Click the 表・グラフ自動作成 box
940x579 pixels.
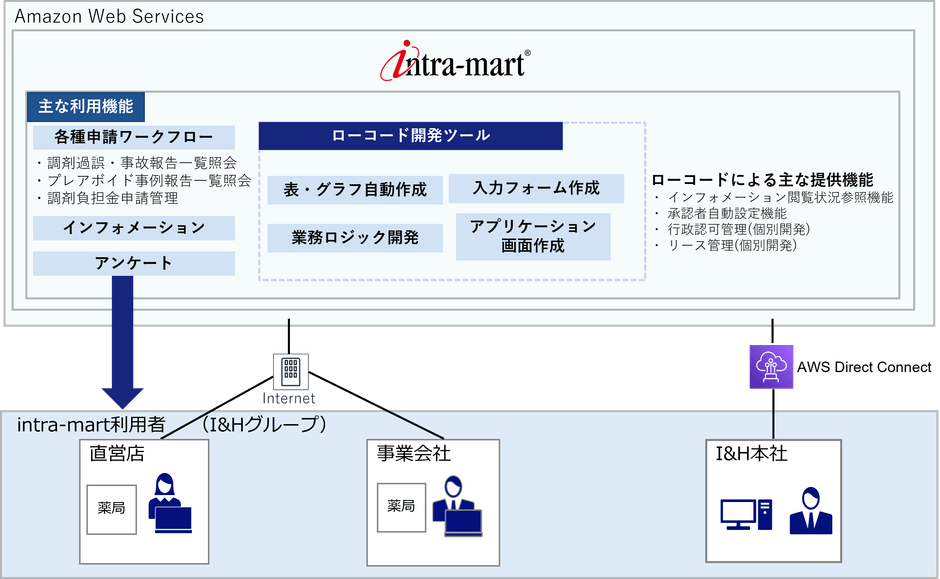click(x=355, y=190)
